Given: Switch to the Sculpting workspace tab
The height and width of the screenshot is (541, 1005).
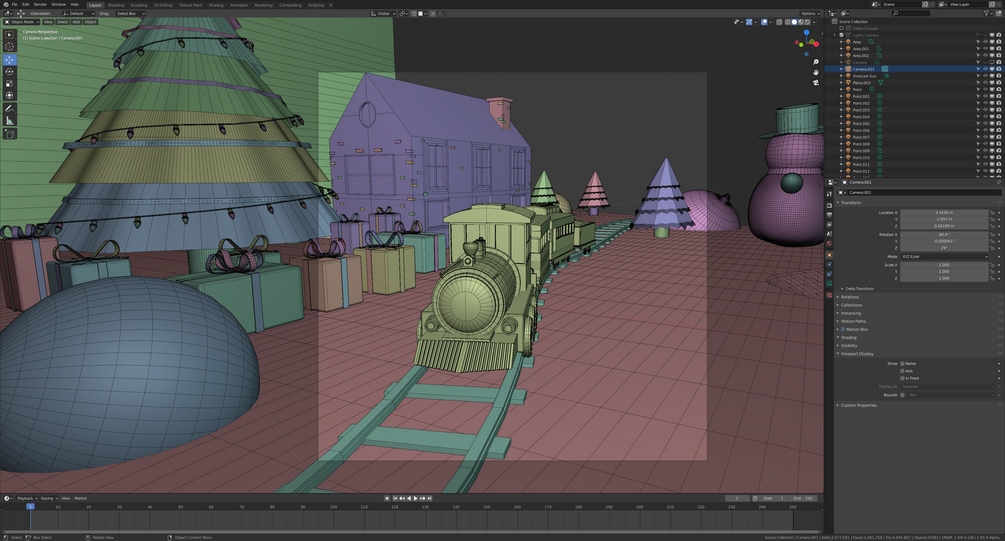Looking at the screenshot, I should click(139, 5).
